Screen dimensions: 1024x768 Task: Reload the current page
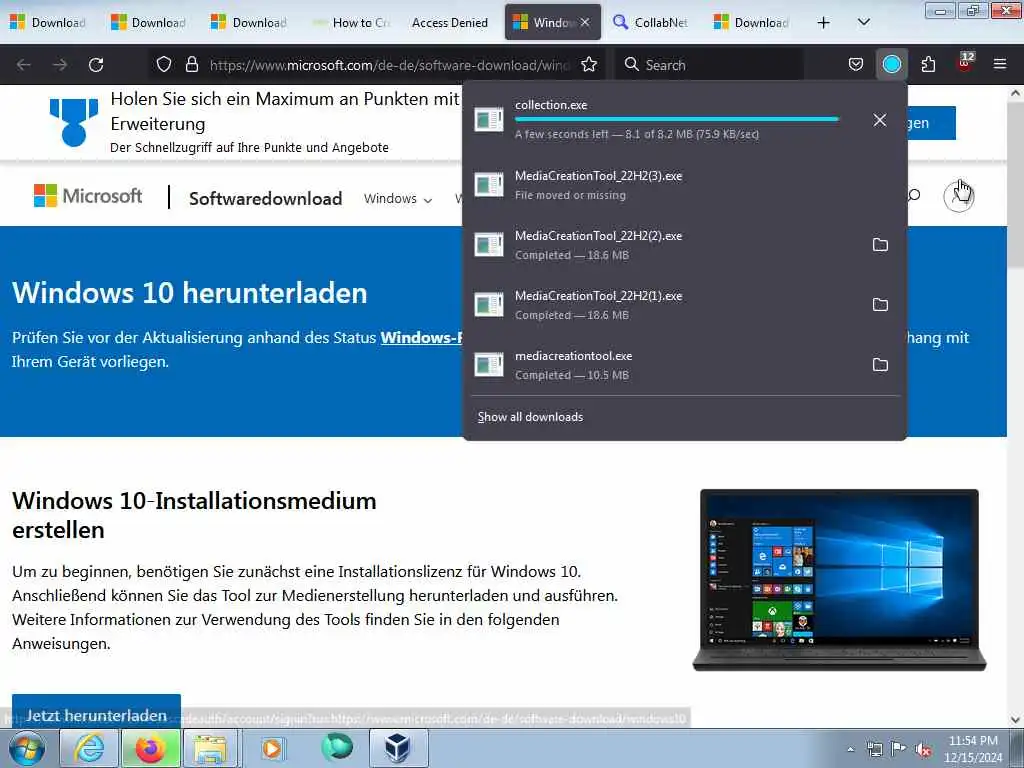(x=96, y=65)
